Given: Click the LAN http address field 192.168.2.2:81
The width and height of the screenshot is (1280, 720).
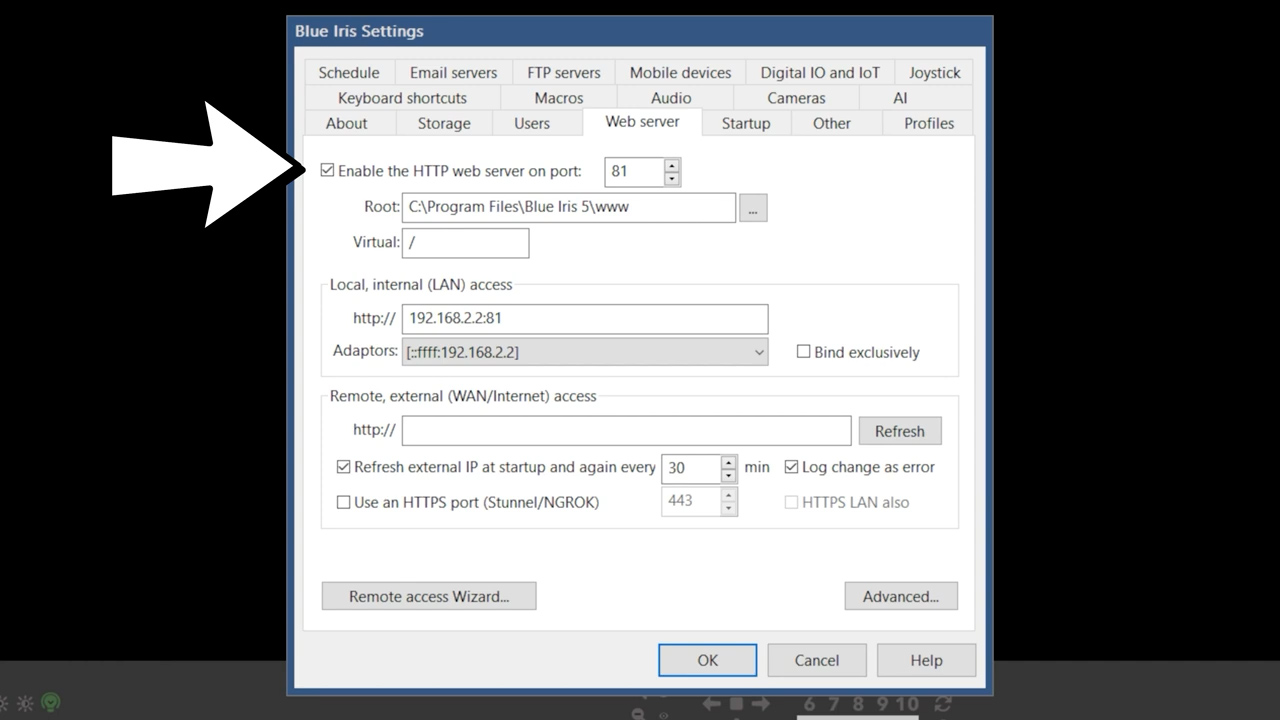Looking at the screenshot, I should pos(585,319).
